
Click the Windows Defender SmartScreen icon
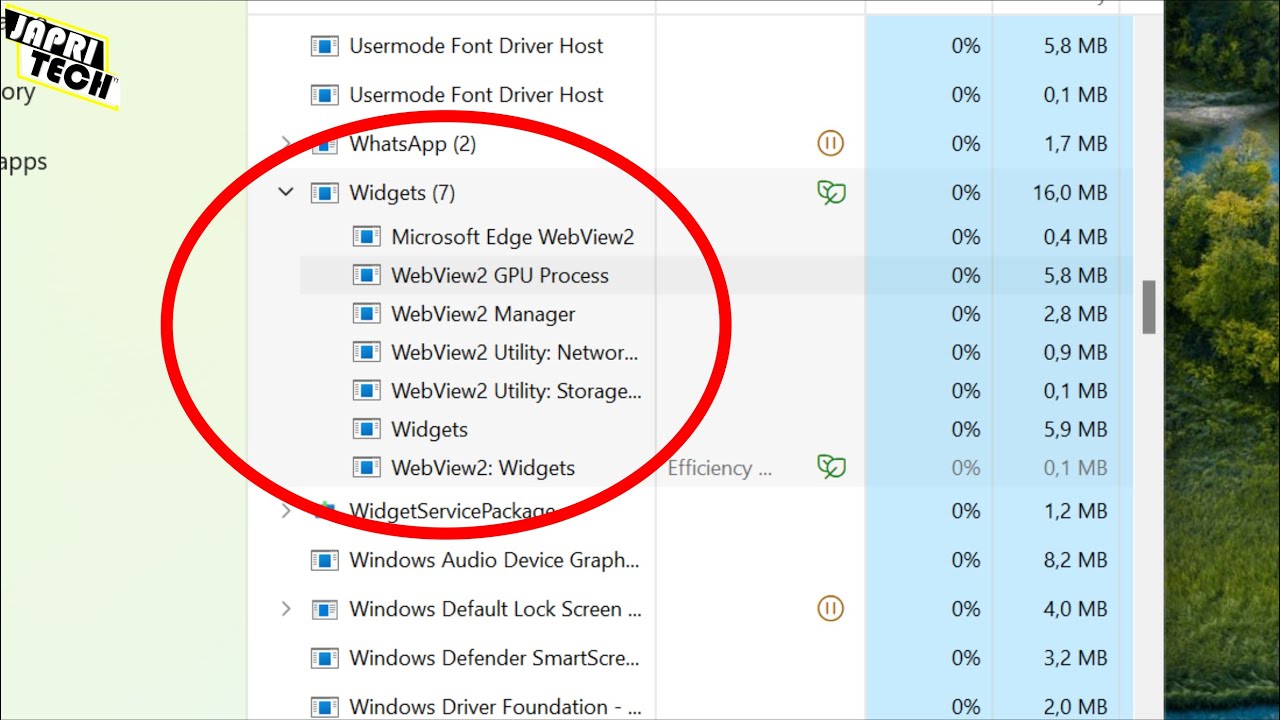[324, 658]
